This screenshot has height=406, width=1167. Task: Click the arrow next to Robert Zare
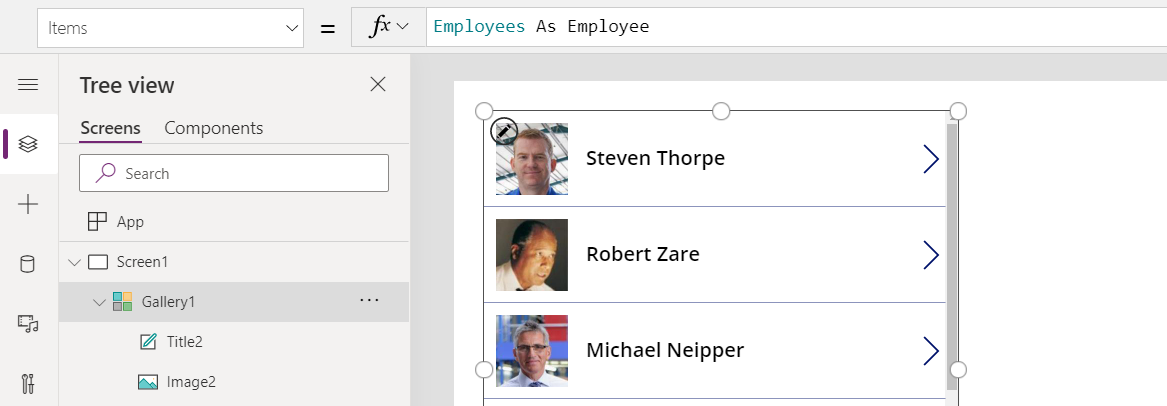click(x=930, y=255)
